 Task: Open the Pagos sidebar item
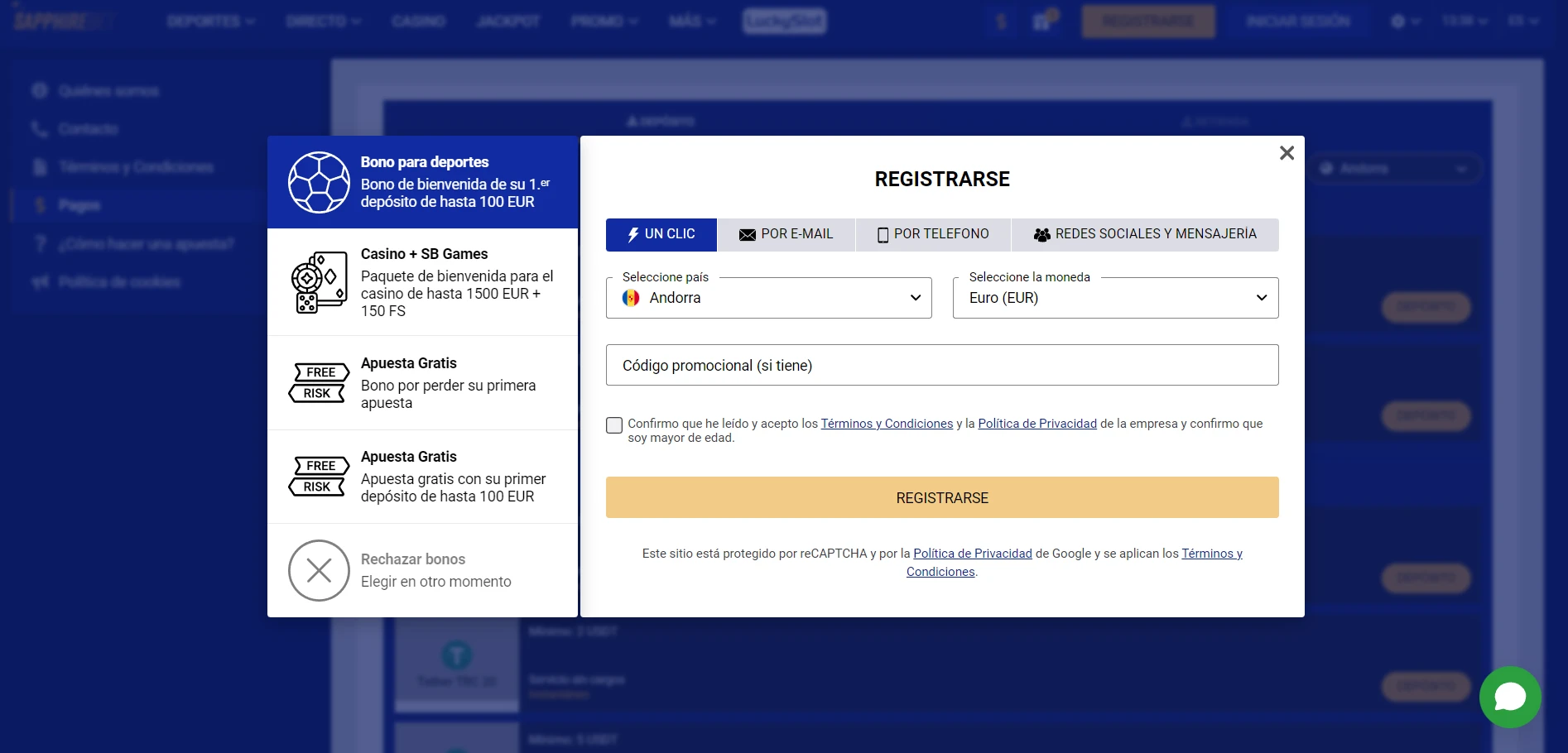[79, 205]
